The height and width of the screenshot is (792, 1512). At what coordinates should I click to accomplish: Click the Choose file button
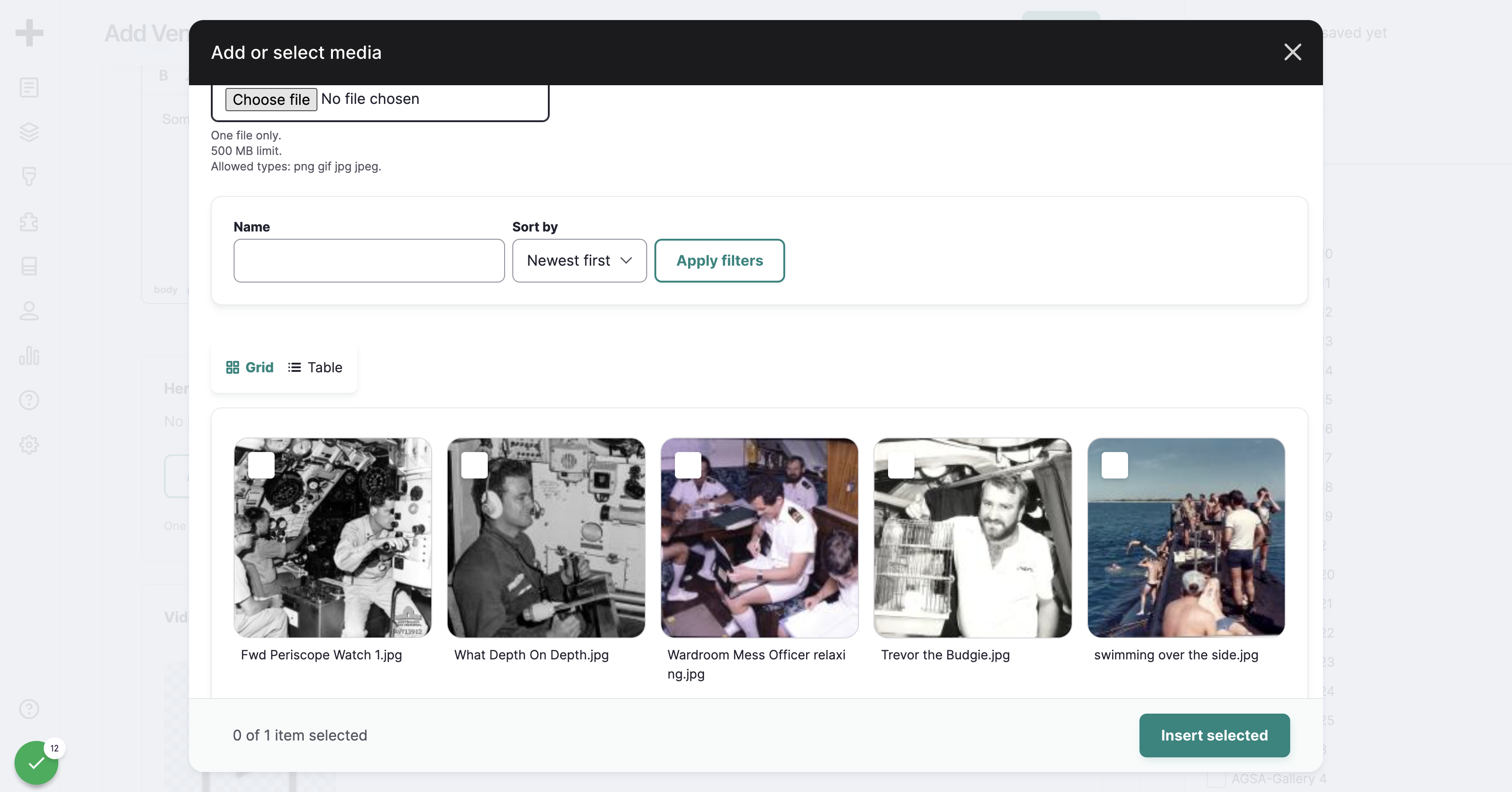(271, 99)
